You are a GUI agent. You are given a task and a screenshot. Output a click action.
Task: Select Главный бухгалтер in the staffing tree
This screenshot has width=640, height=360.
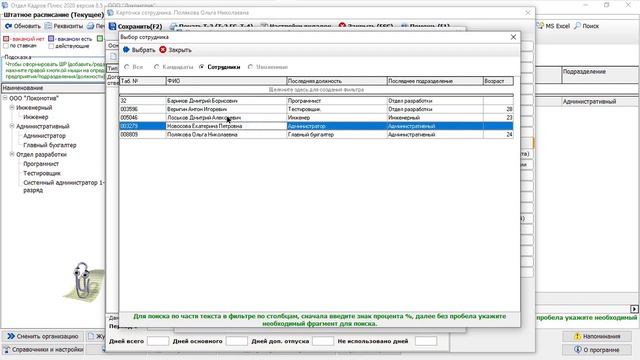50,145
